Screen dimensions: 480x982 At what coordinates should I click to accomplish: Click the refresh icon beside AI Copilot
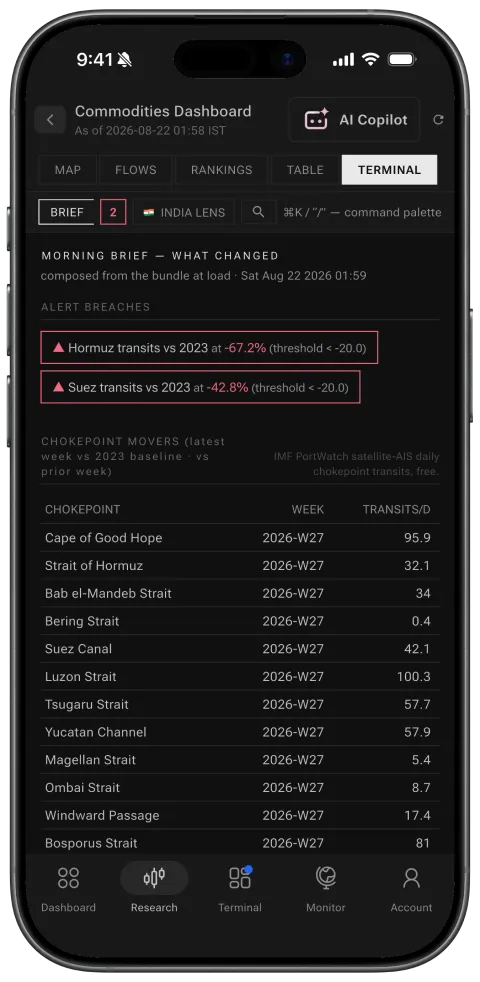point(438,120)
